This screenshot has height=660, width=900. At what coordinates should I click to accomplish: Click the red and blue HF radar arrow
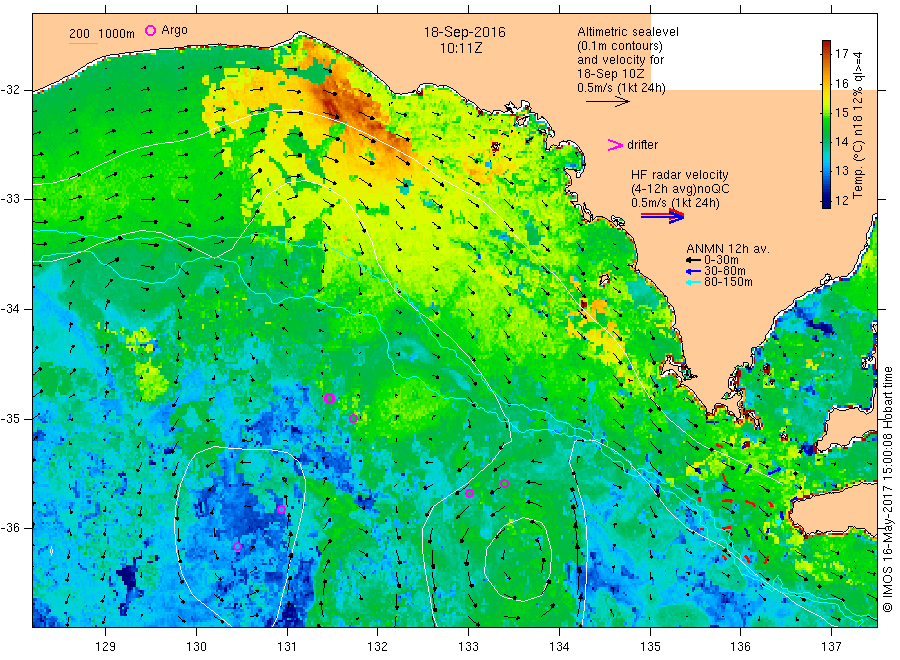[662, 216]
